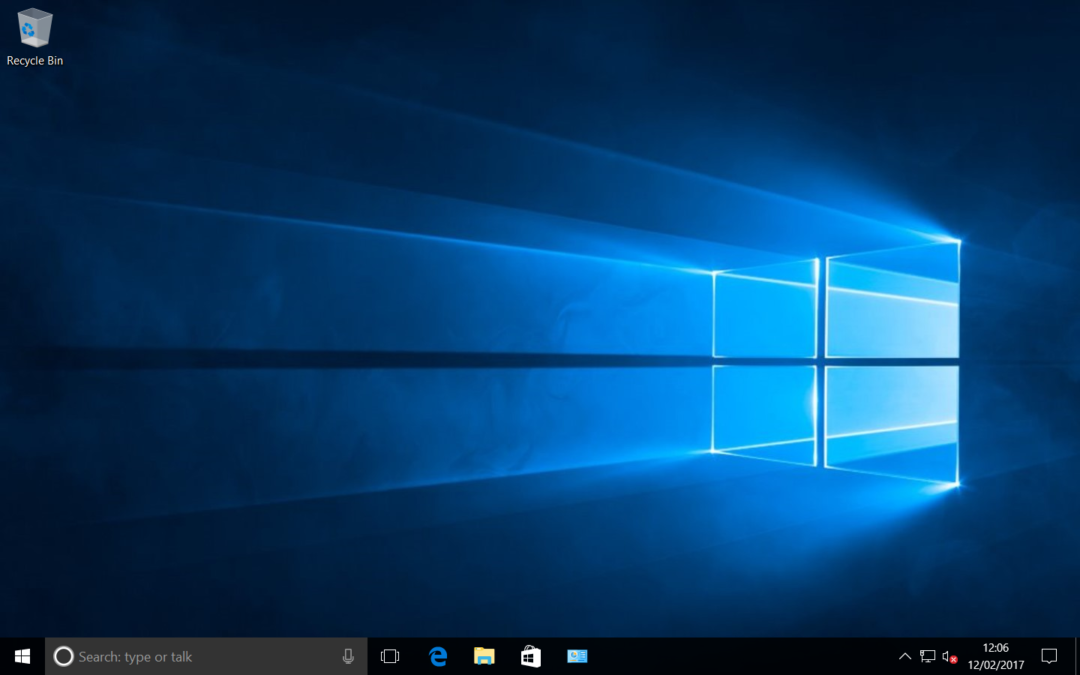Click the date 12/02/2017 in taskbar
The width and height of the screenshot is (1080, 675).
click(995, 664)
